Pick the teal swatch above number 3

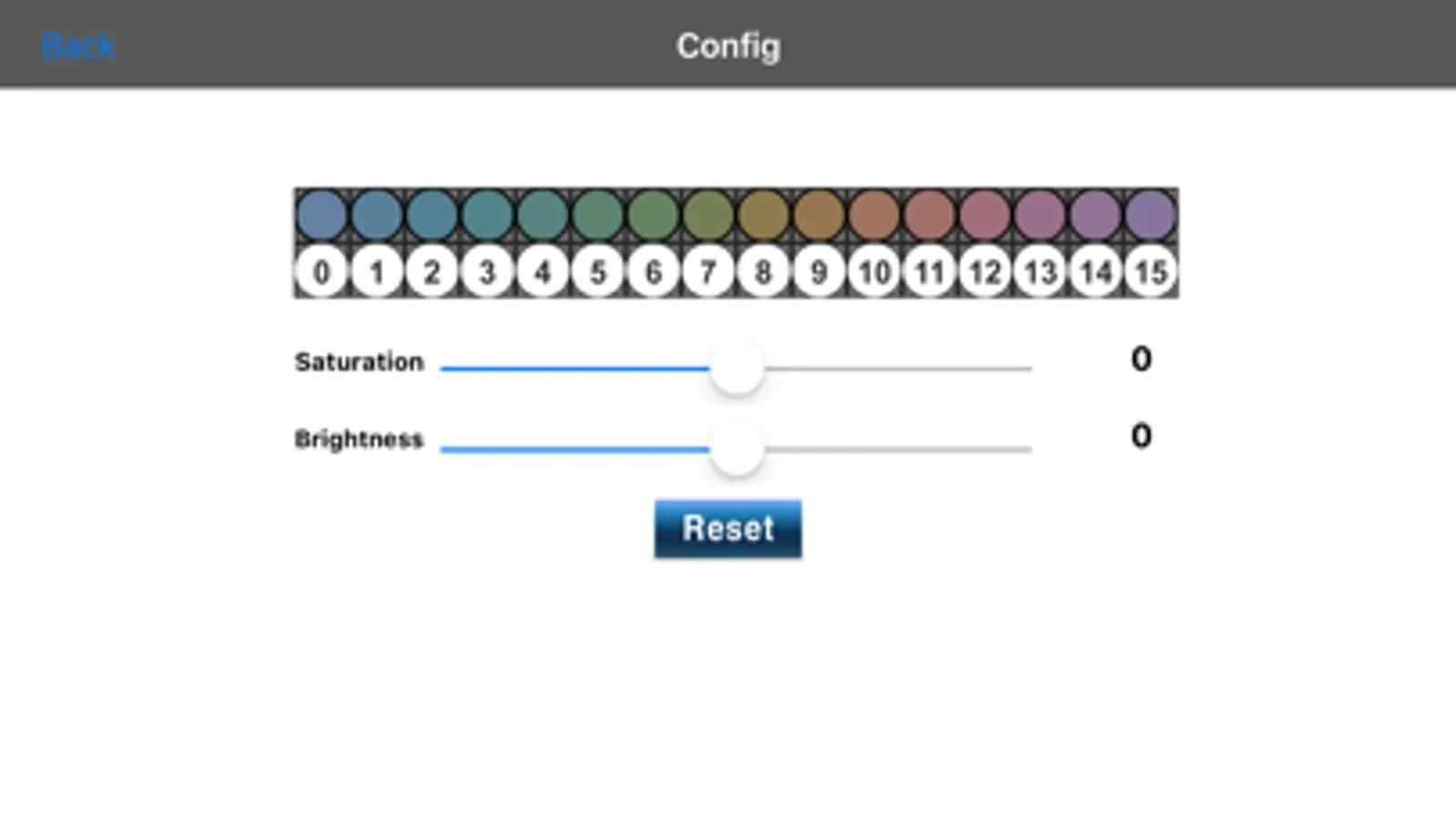[x=487, y=215]
